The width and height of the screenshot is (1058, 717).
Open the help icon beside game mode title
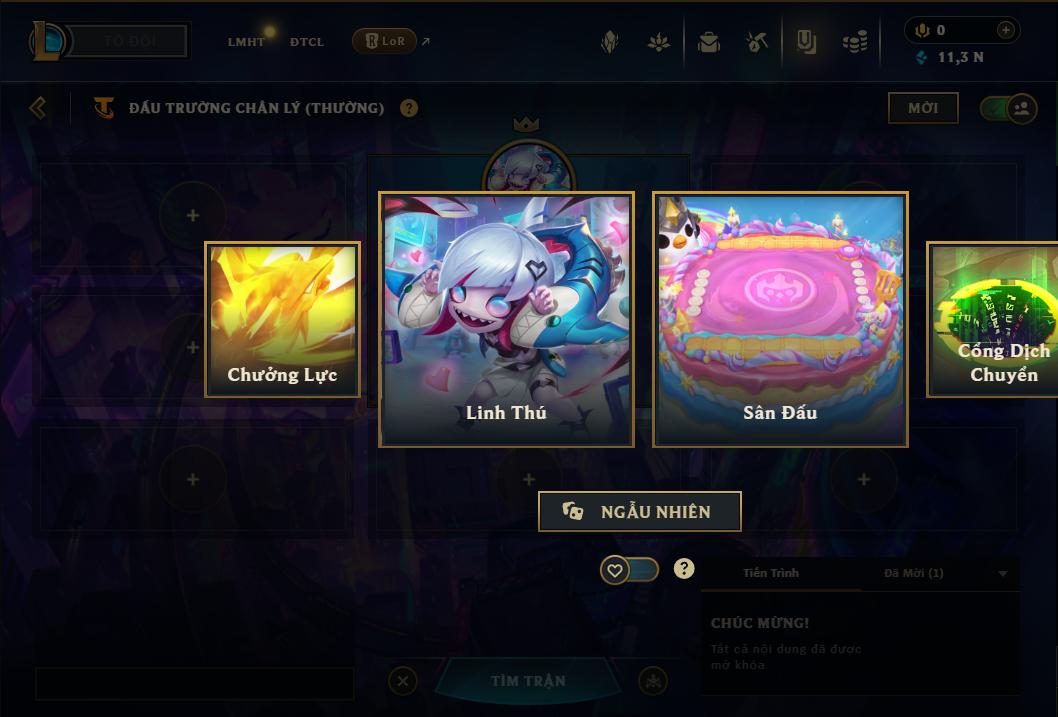(x=409, y=108)
